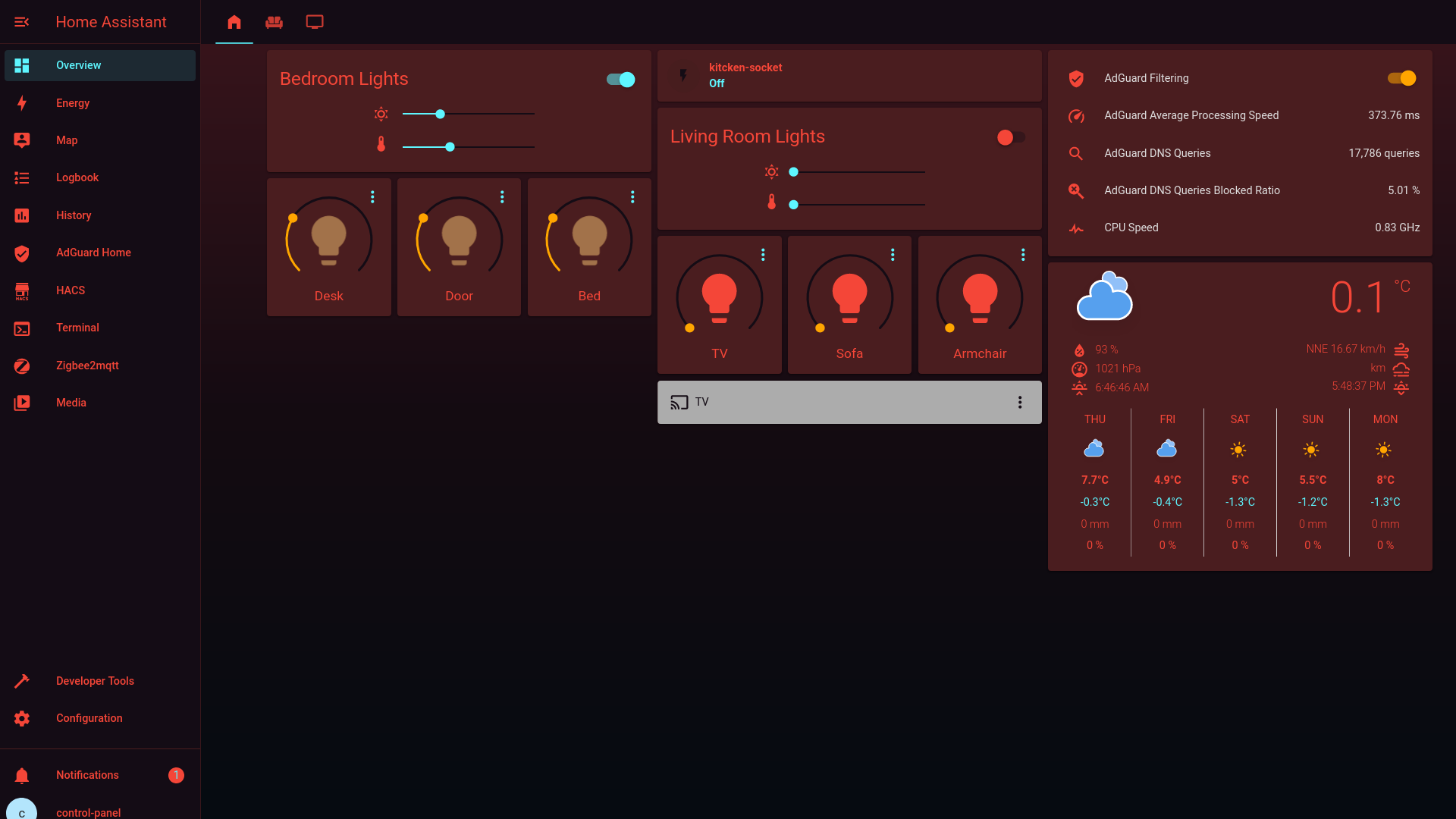Open AdGuard Home in the sidebar

93,253
